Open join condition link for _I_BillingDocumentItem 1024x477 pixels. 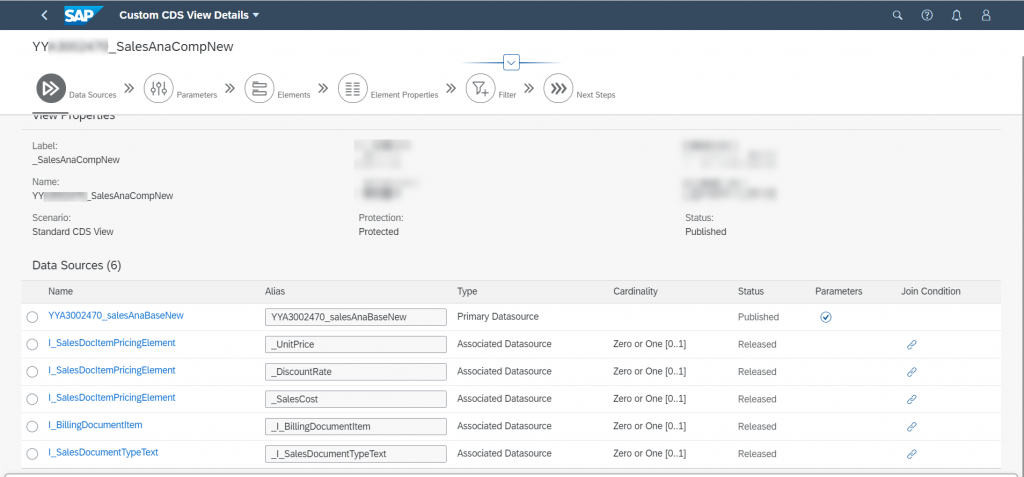click(912, 427)
